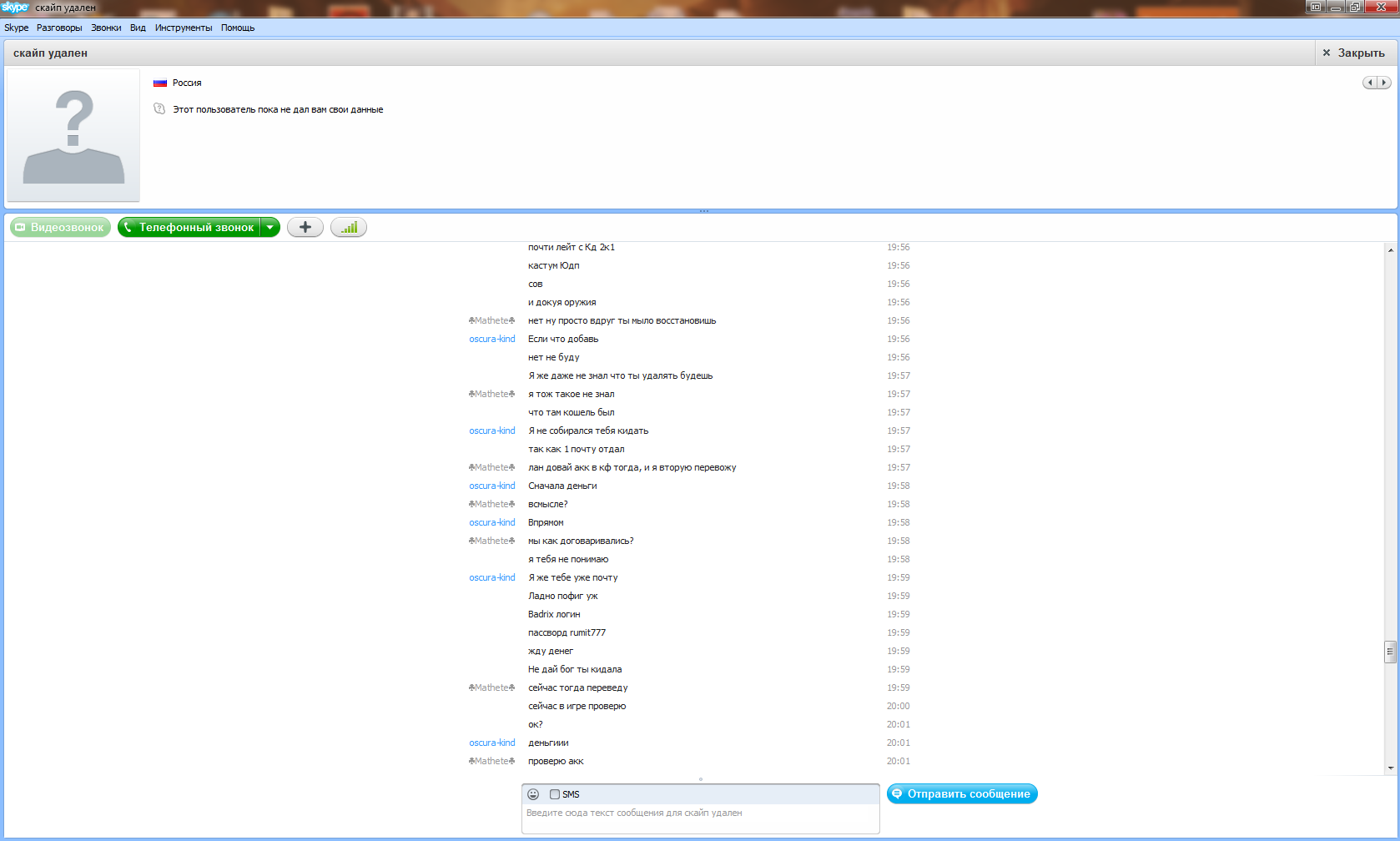The height and width of the screenshot is (841, 1400).
Task: Click message "так как 1 почту отдал"
Action: click(x=577, y=449)
